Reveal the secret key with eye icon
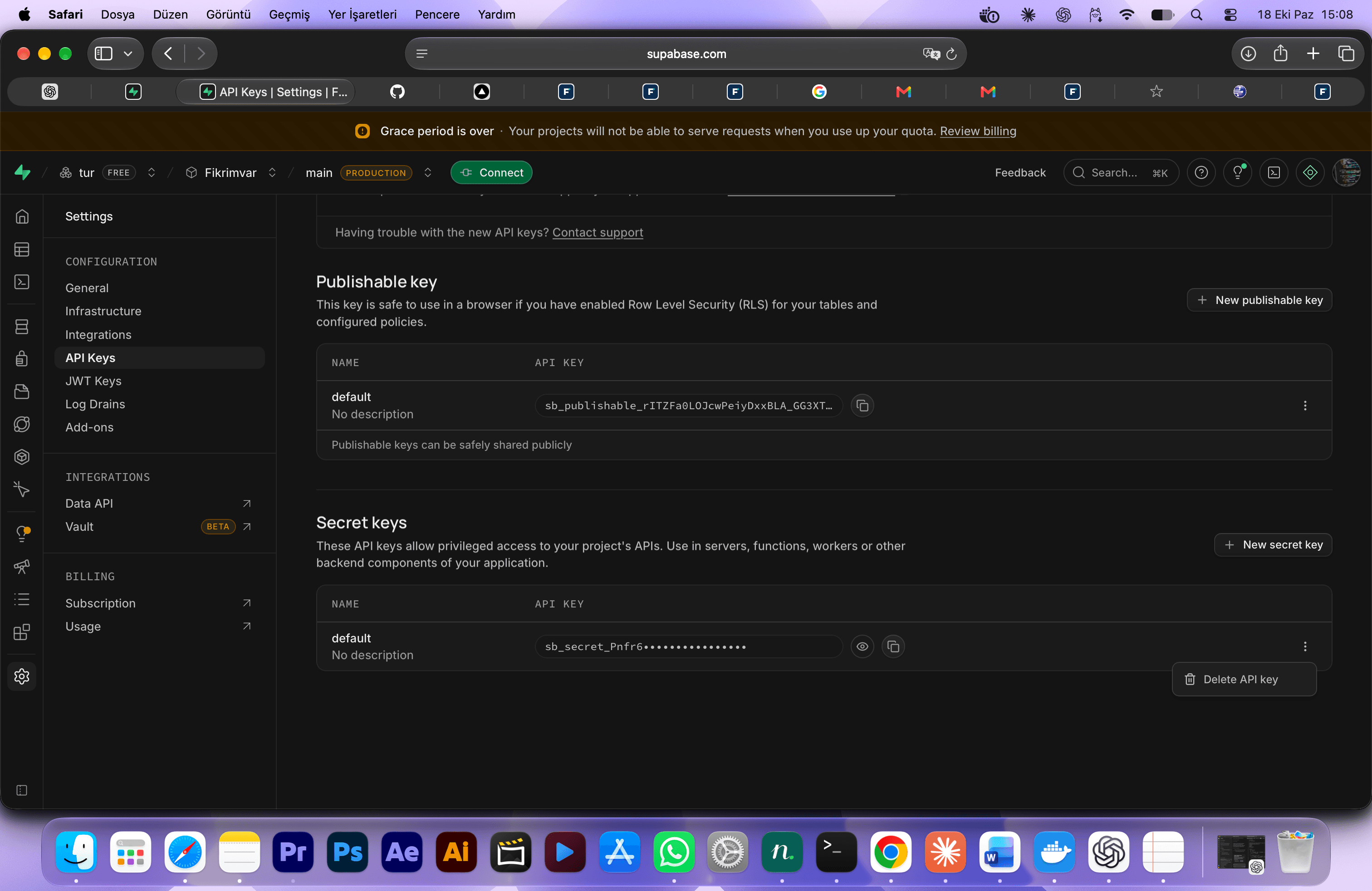This screenshot has height=891, width=1372. pyautogui.click(x=862, y=646)
